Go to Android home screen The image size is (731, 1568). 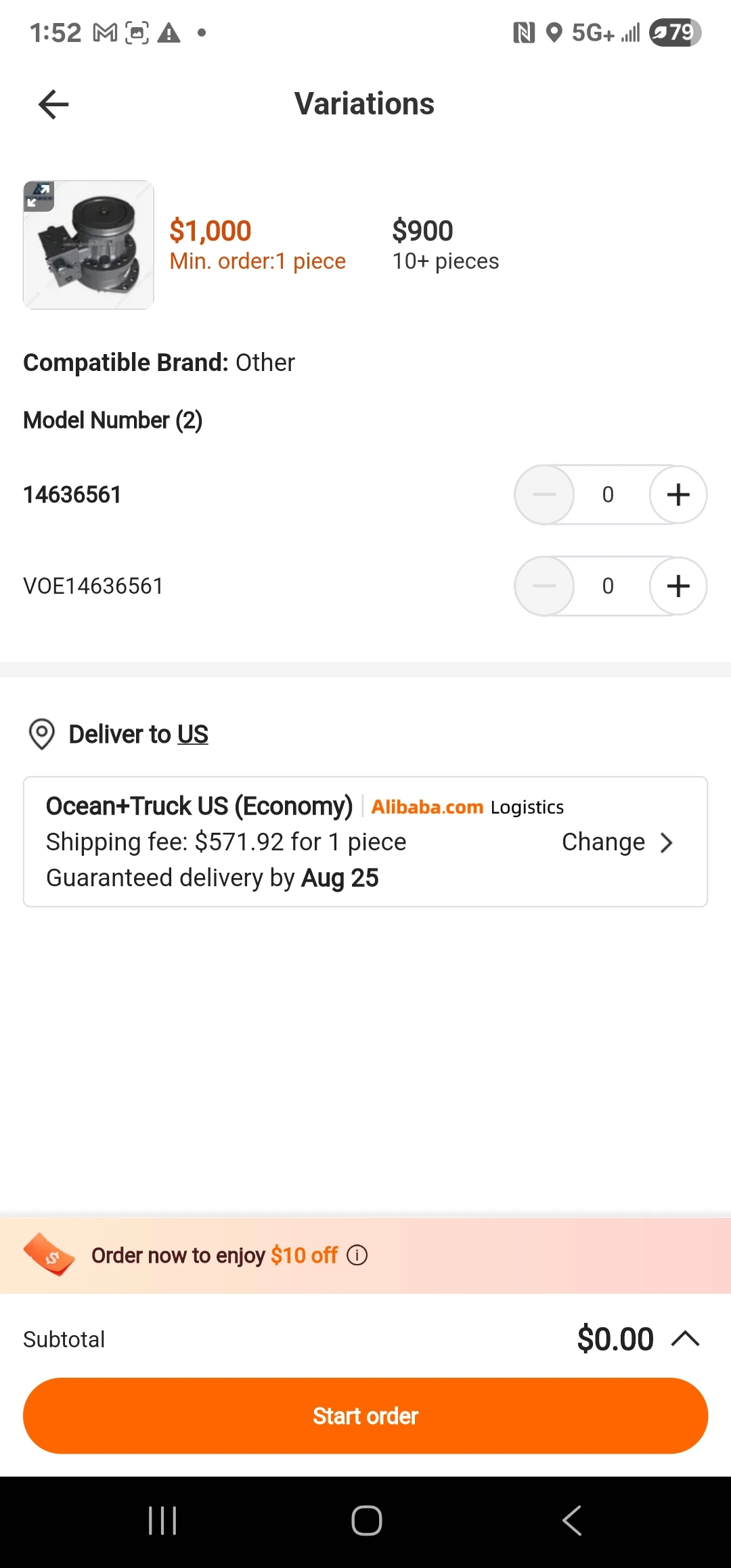click(366, 1521)
